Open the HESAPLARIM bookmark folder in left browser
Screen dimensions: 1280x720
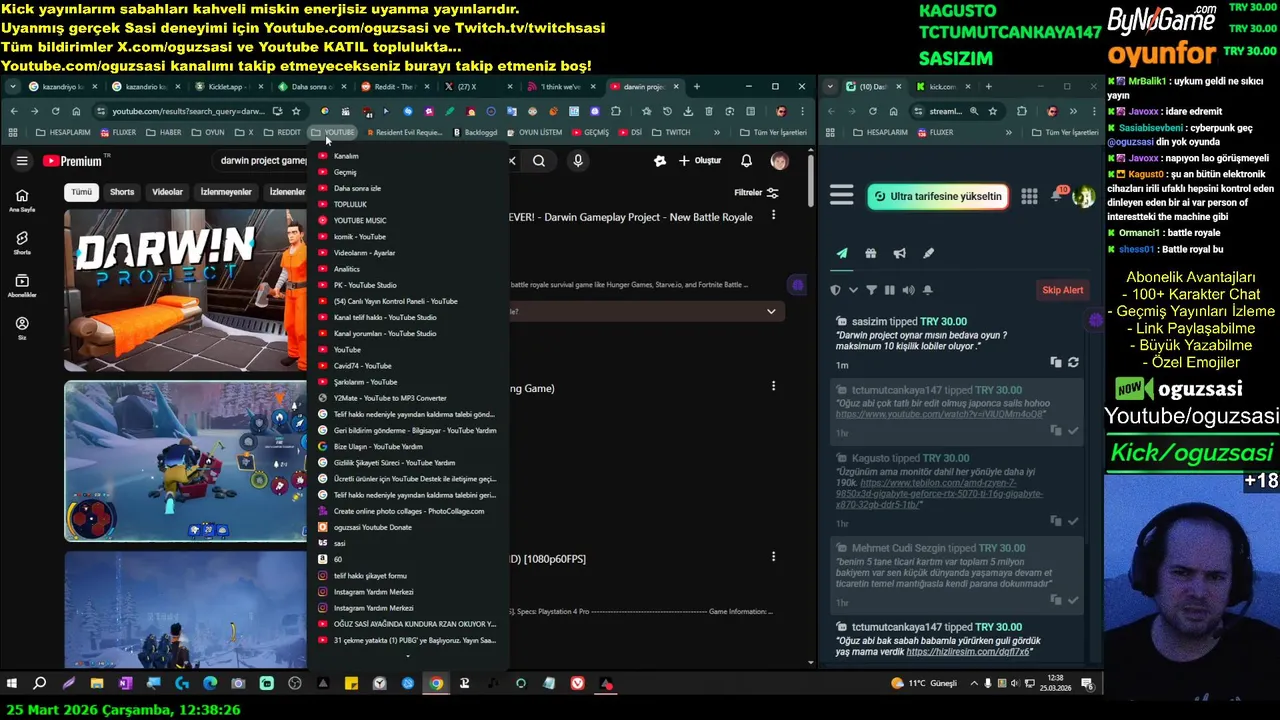point(63,132)
